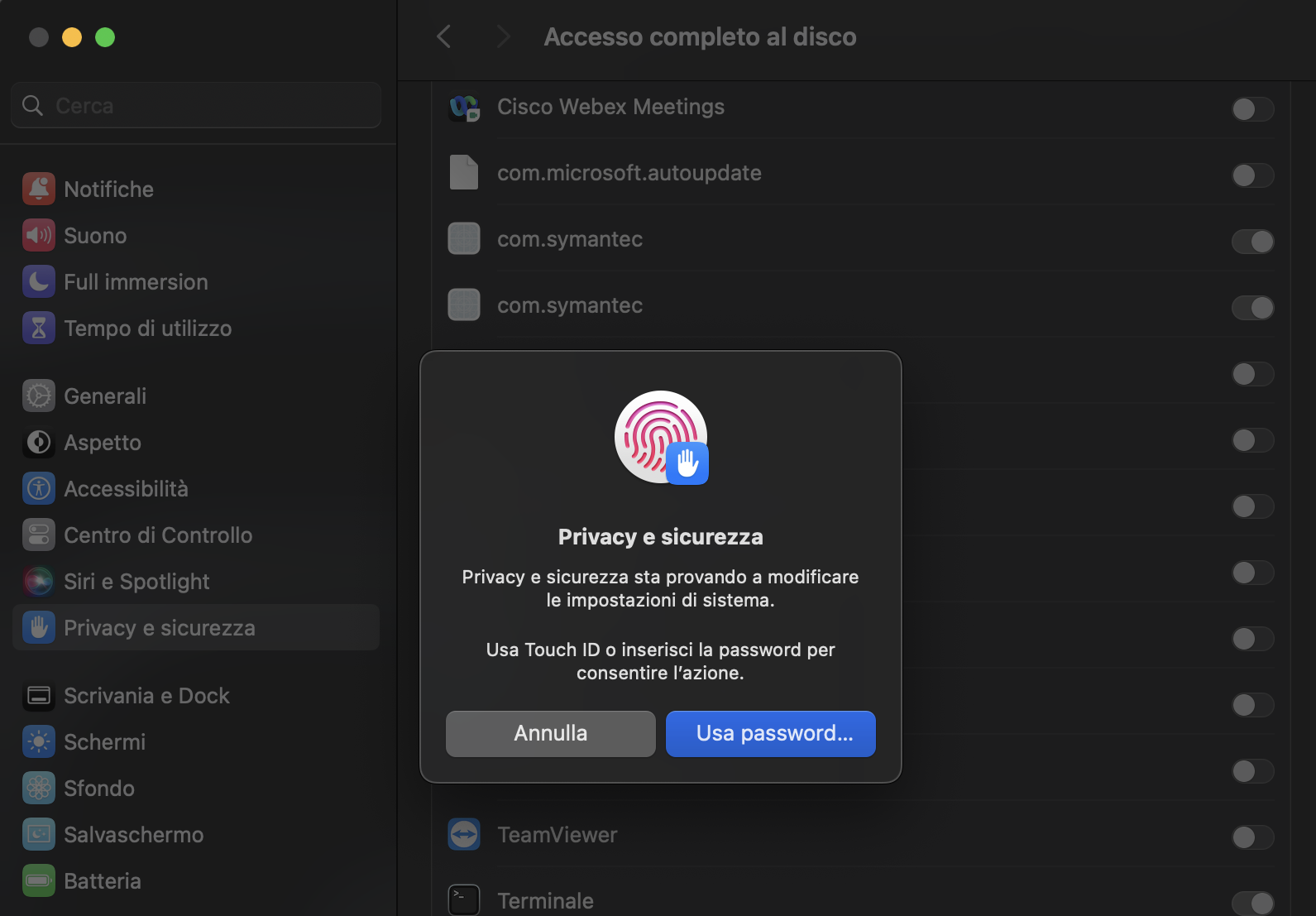This screenshot has width=1316, height=916.
Task: Click the Generali gear icon
Action: click(x=39, y=396)
